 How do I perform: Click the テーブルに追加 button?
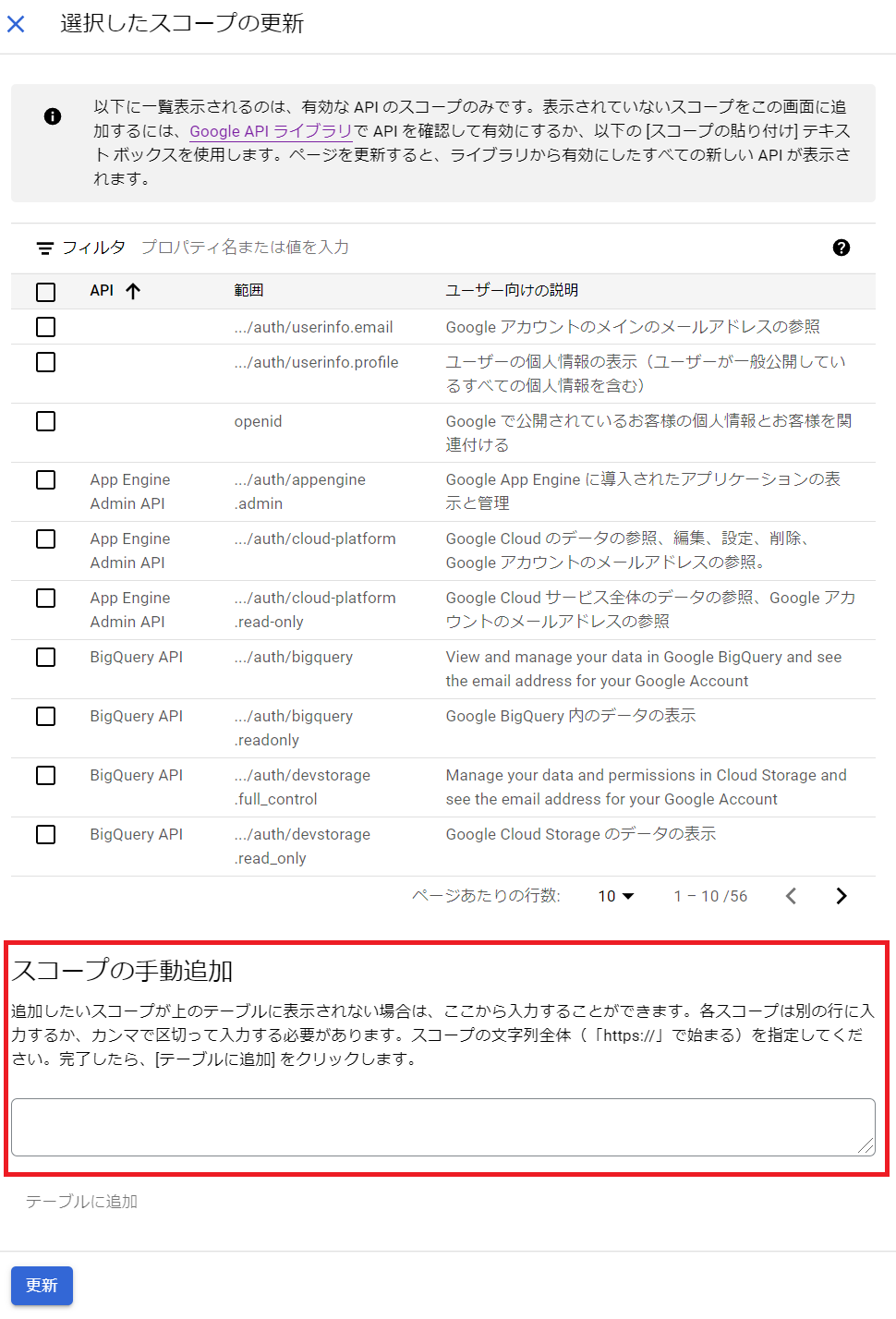81,1202
